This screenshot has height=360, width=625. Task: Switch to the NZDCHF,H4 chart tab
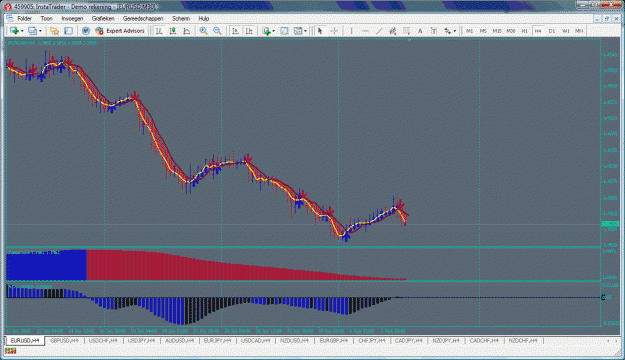523,341
